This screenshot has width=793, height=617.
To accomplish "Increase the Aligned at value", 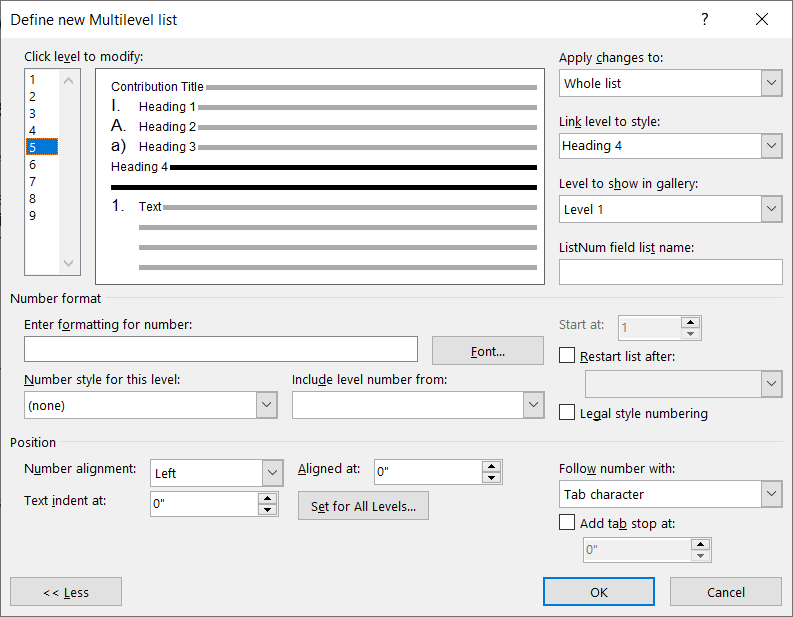I will (492, 466).
